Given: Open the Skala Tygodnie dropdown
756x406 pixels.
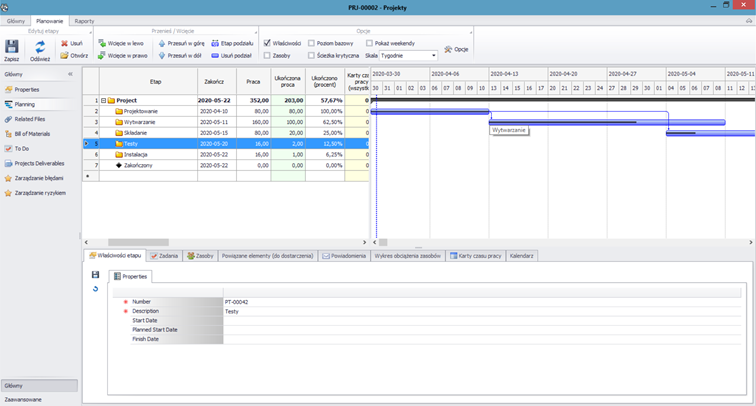Looking at the screenshot, I should pos(408,55).
